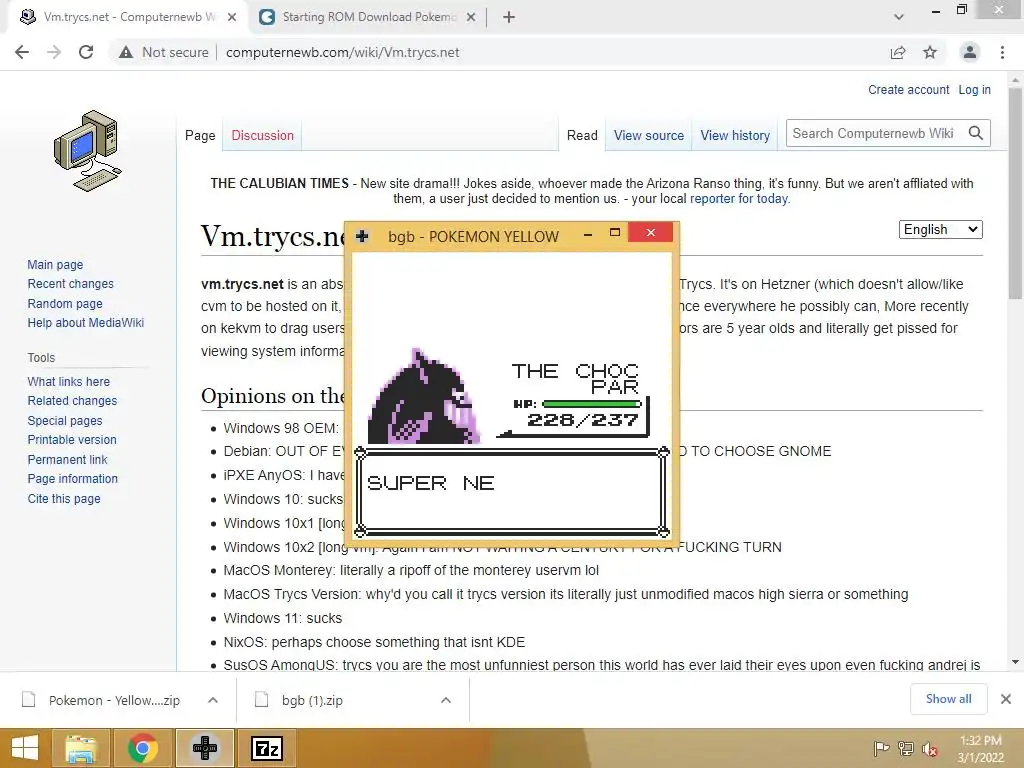Open a new browser tab
The image size is (1024, 768).
pyautogui.click(x=509, y=17)
